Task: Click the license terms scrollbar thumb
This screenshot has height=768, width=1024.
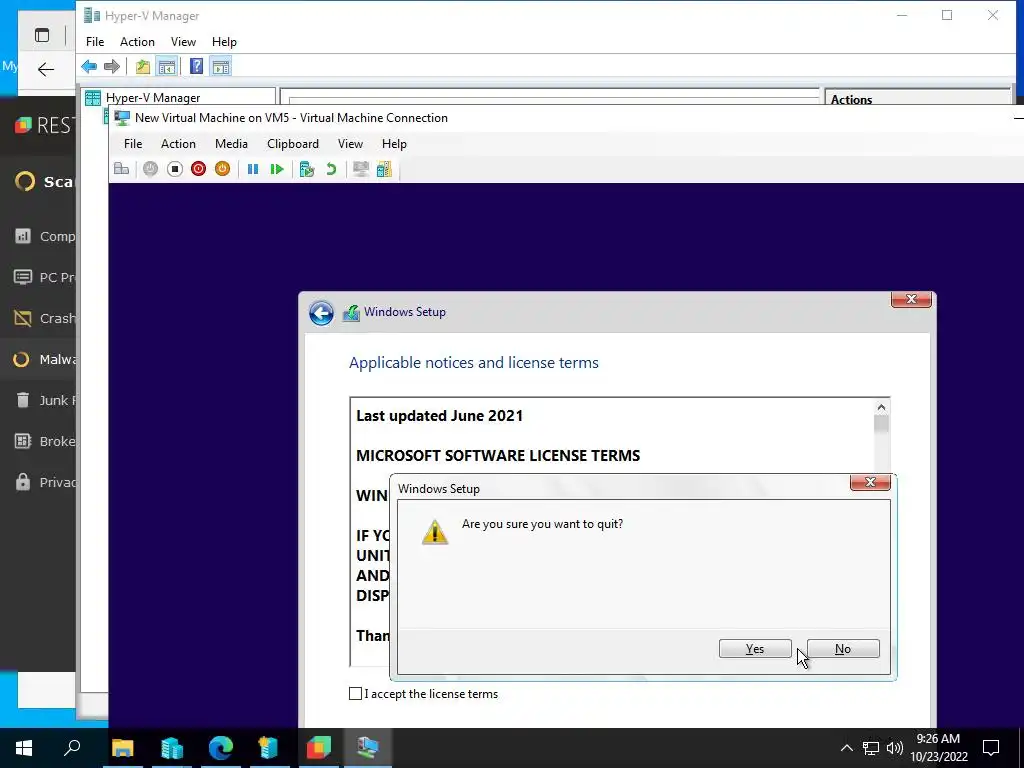Action: point(881,424)
